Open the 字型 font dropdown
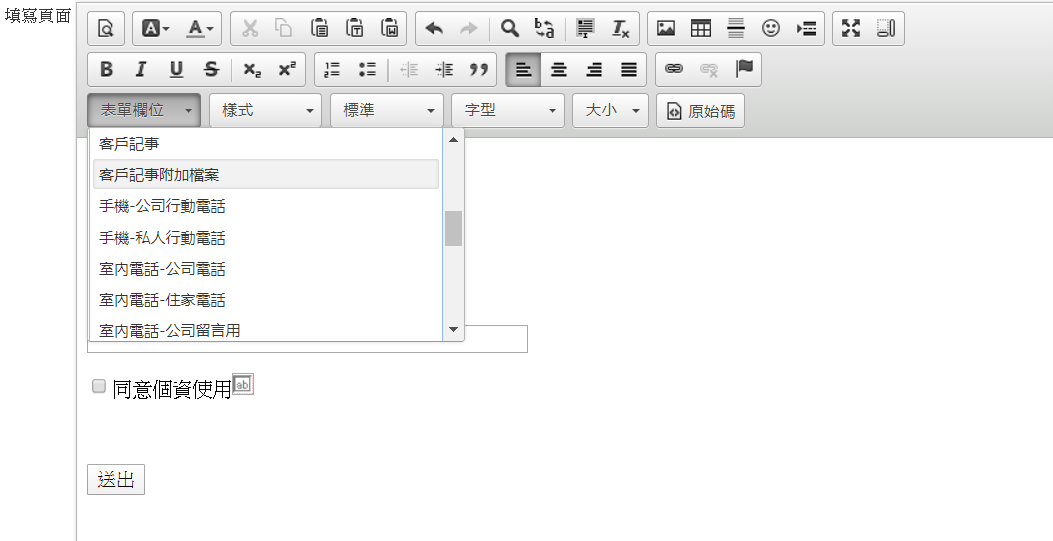Image resolution: width=1053 pixels, height=541 pixels. (x=508, y=110)
